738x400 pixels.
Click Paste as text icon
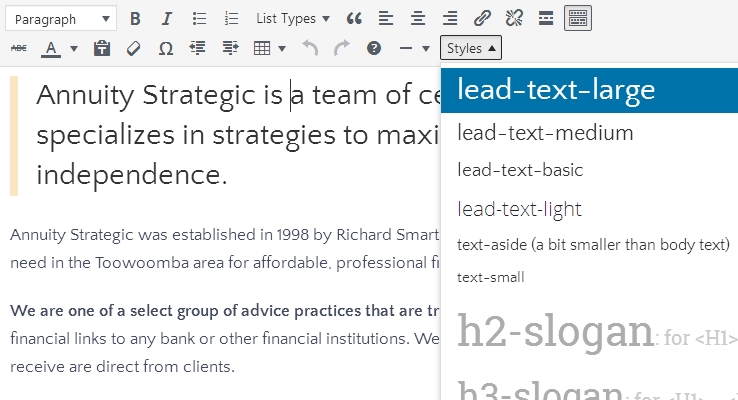(102, 48)
